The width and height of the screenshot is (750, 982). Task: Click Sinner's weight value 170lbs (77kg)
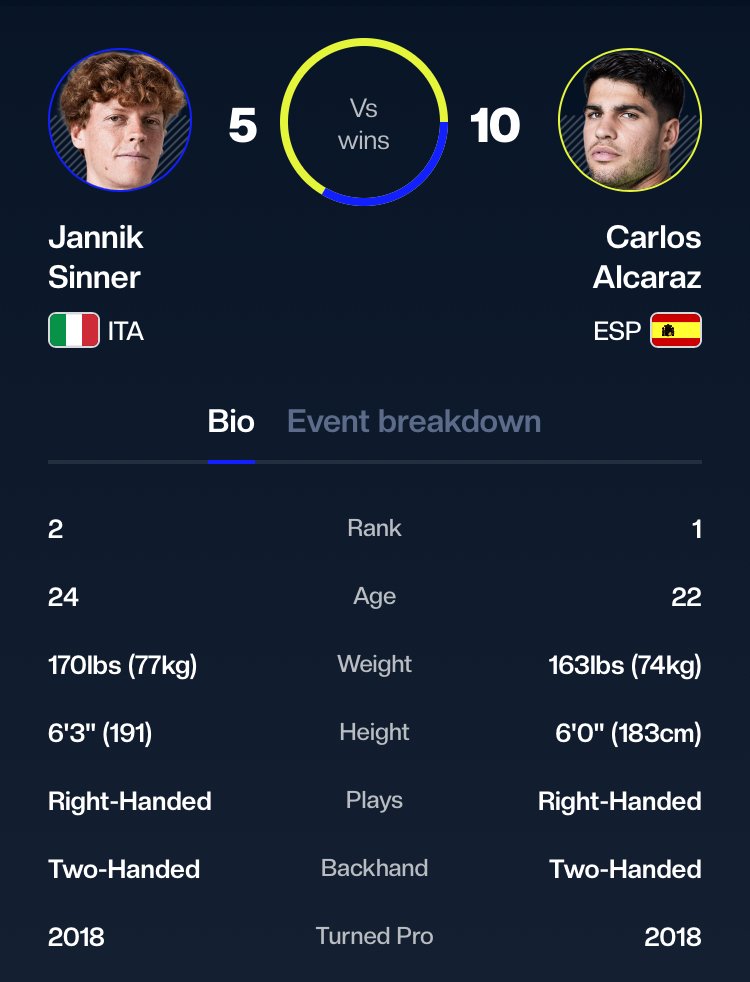pyautogui.click(x=122, y=665)
